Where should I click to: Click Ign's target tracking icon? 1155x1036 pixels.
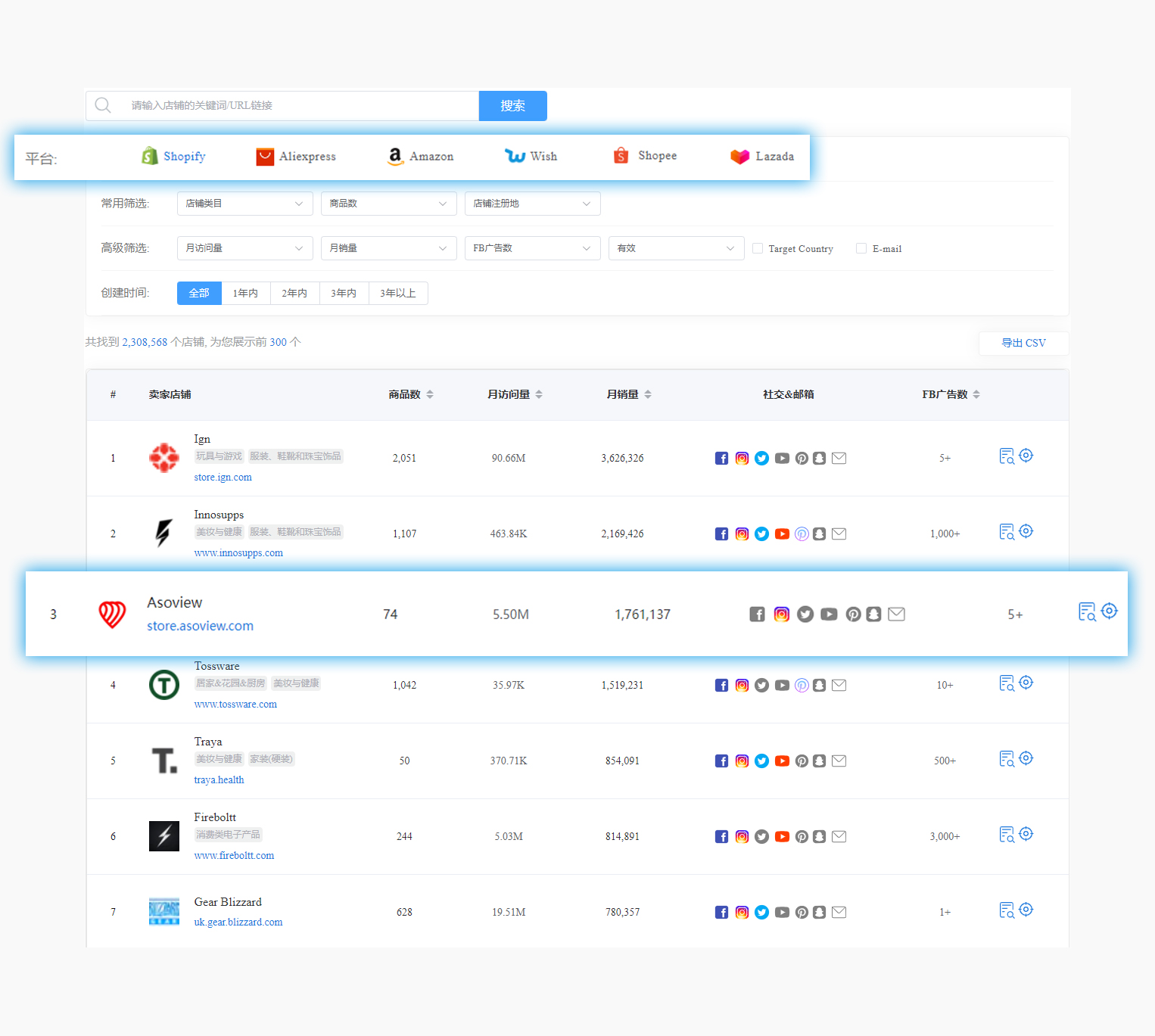click(x=1026, y=456)
